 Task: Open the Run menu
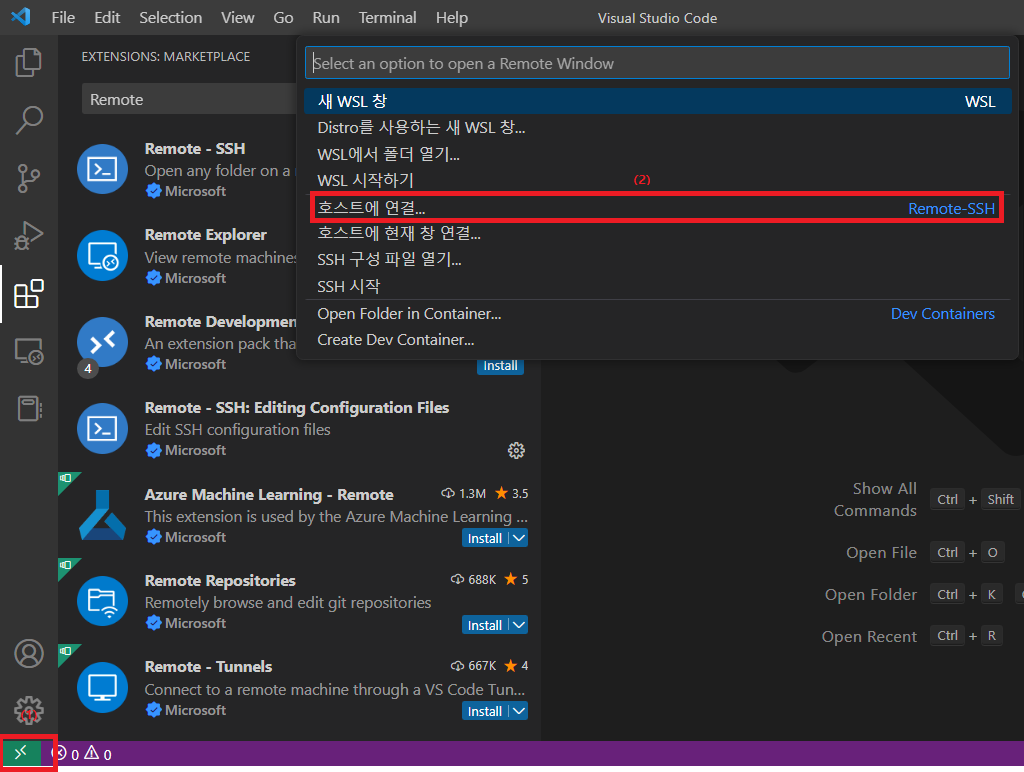click(326, 18)
